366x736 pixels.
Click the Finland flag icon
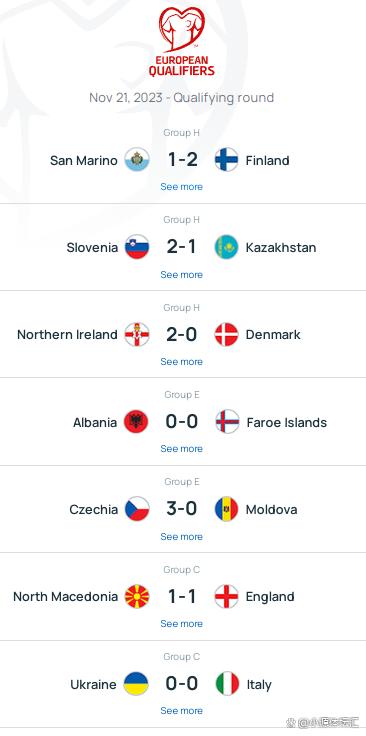[227, 160]
